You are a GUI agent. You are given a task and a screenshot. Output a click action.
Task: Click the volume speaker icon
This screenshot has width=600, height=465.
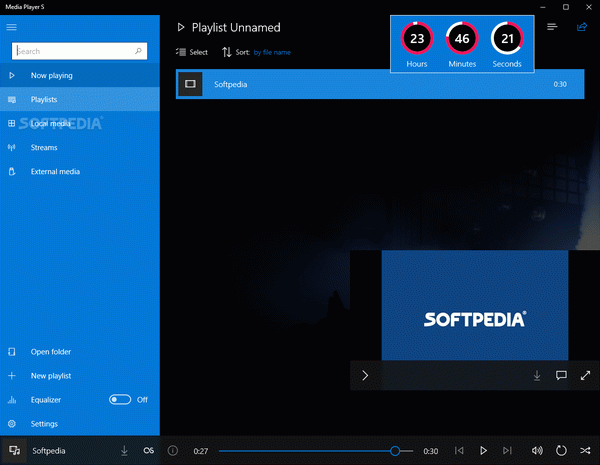537,450
